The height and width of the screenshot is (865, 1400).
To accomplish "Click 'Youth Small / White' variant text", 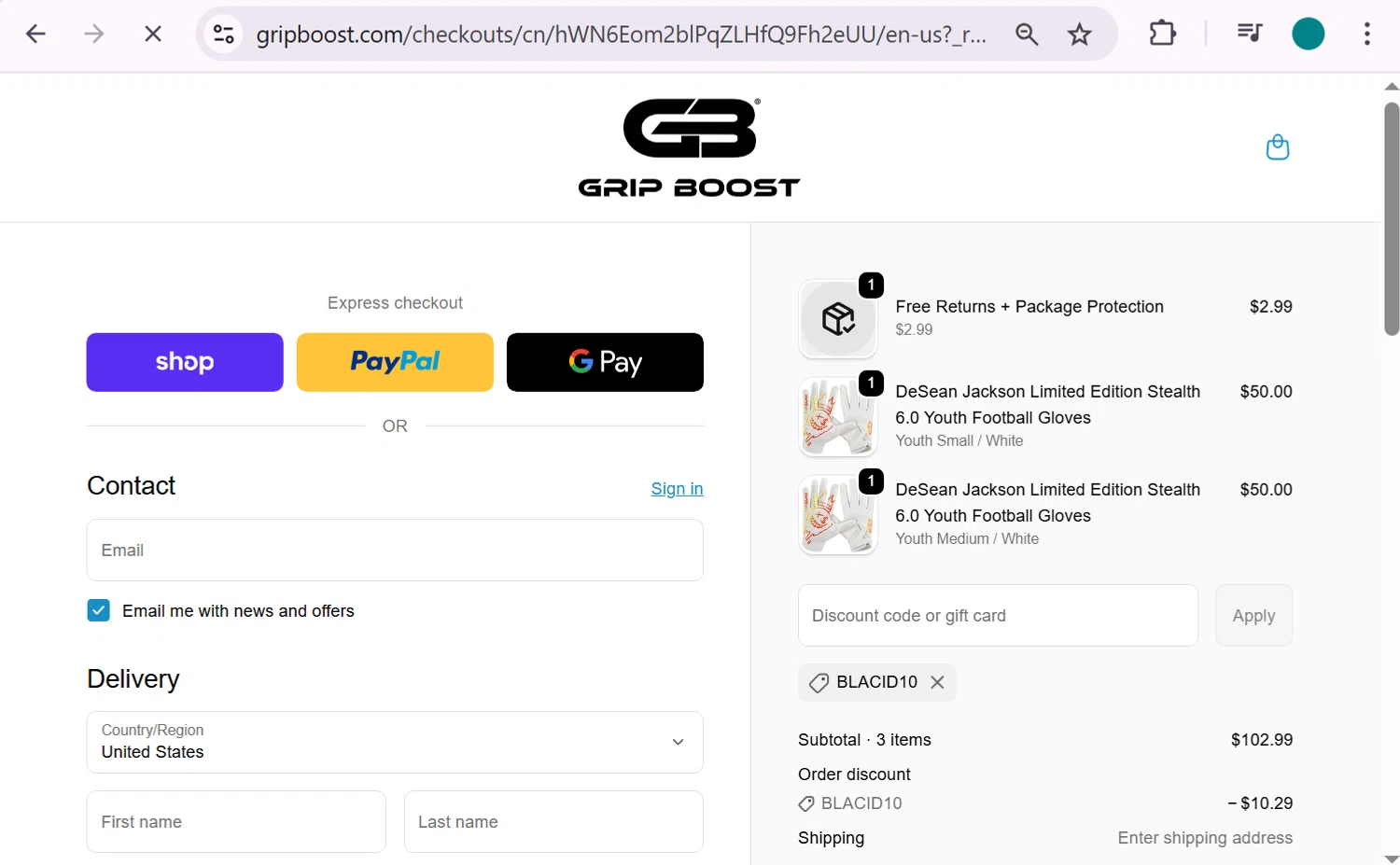I will (959, 440).
